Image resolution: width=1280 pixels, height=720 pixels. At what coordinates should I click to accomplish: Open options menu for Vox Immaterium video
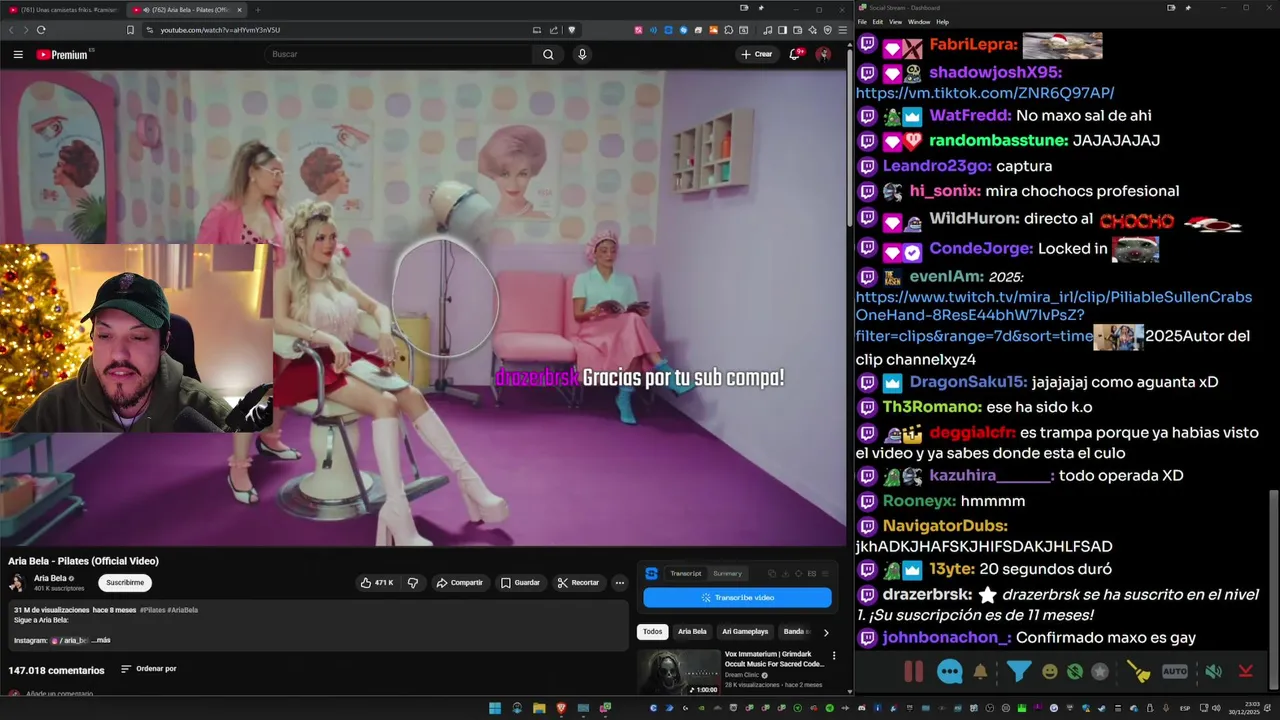click(x=834, y=656)
